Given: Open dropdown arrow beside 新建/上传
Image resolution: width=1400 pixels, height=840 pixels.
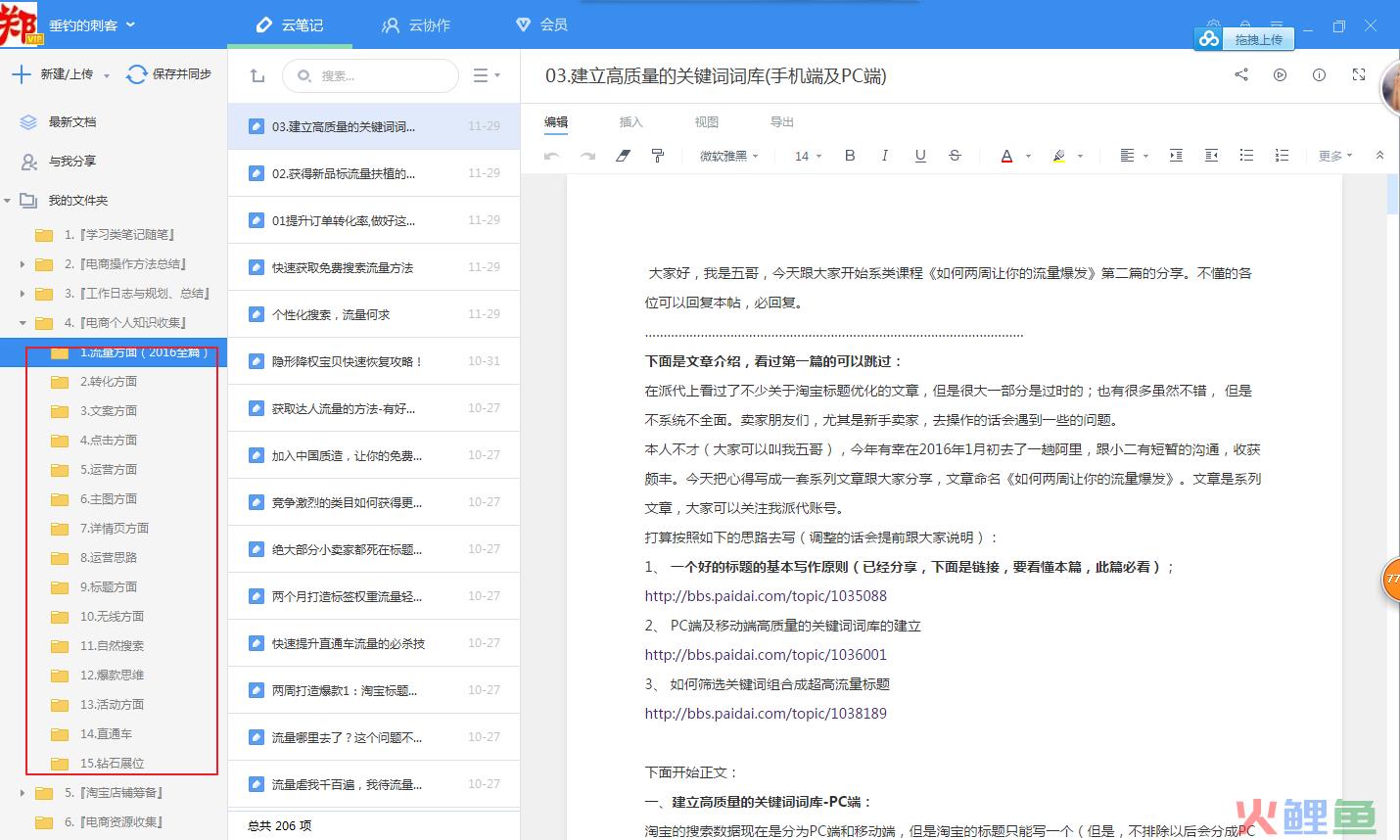Looking at the screenshot, I should 106,75.
